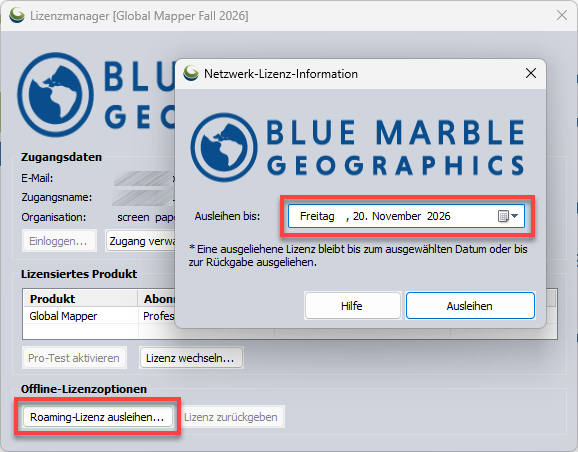Close the Netzwerk-Lizenz-Information dialog
Viewport: 578px width, 452px height.
(530, 73)
